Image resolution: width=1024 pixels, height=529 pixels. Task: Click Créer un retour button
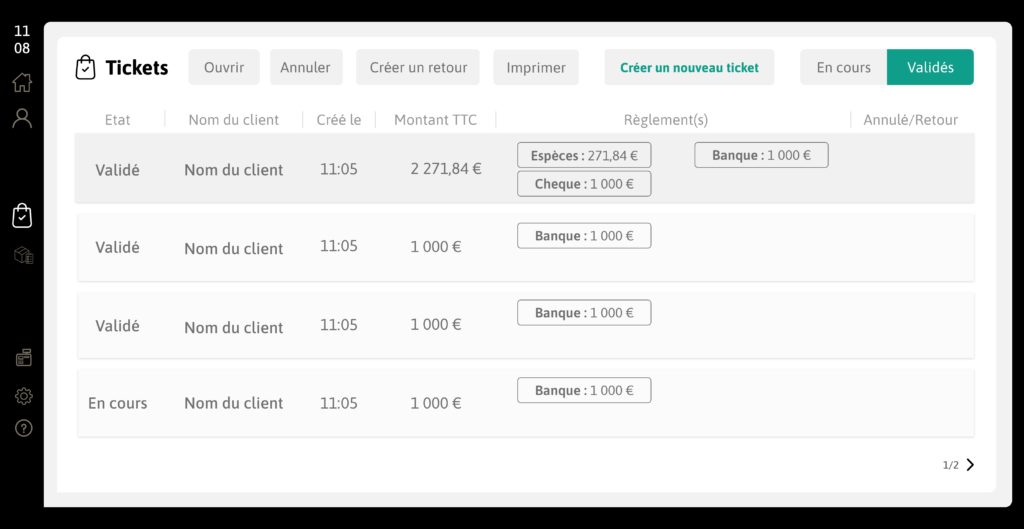point(418,67)
